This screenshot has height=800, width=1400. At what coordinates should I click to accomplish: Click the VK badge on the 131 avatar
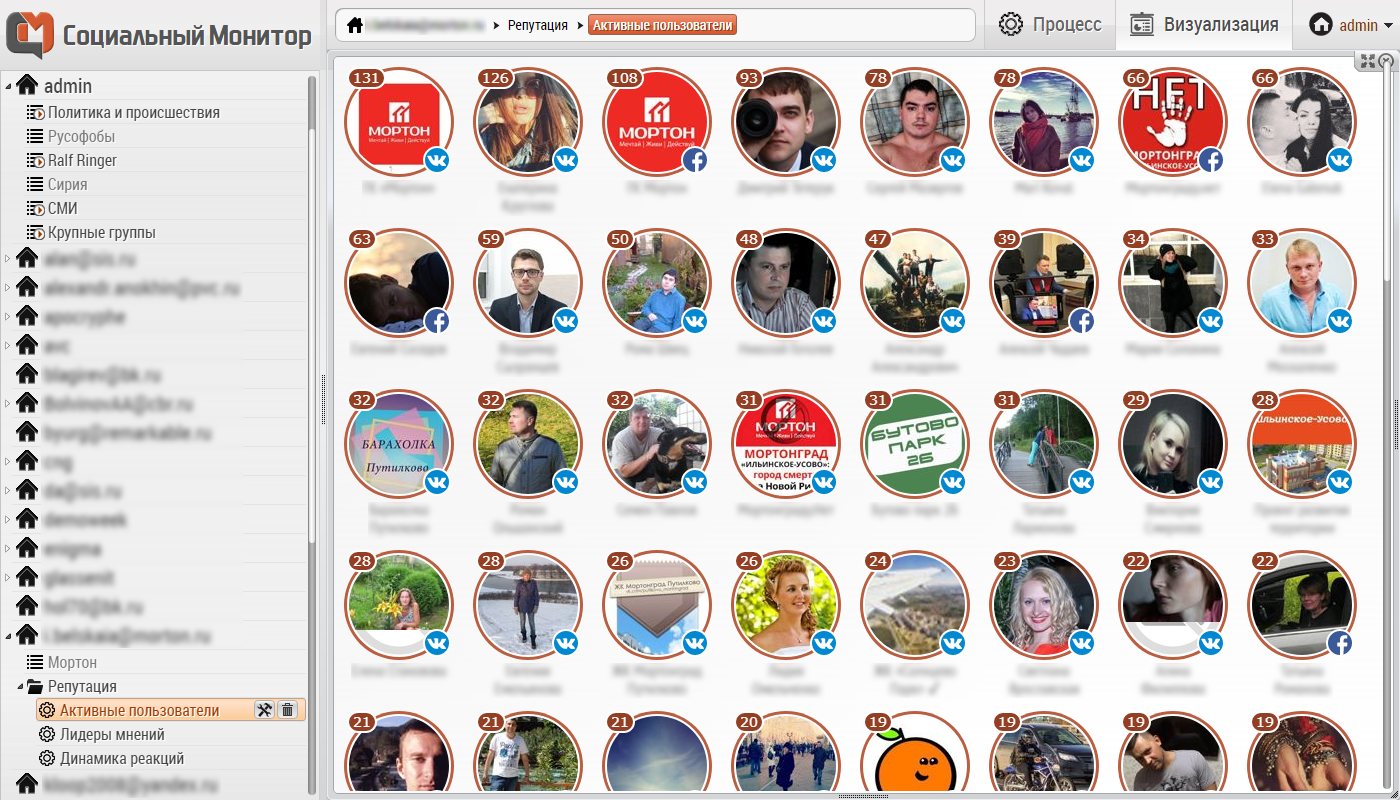point(437,159)
